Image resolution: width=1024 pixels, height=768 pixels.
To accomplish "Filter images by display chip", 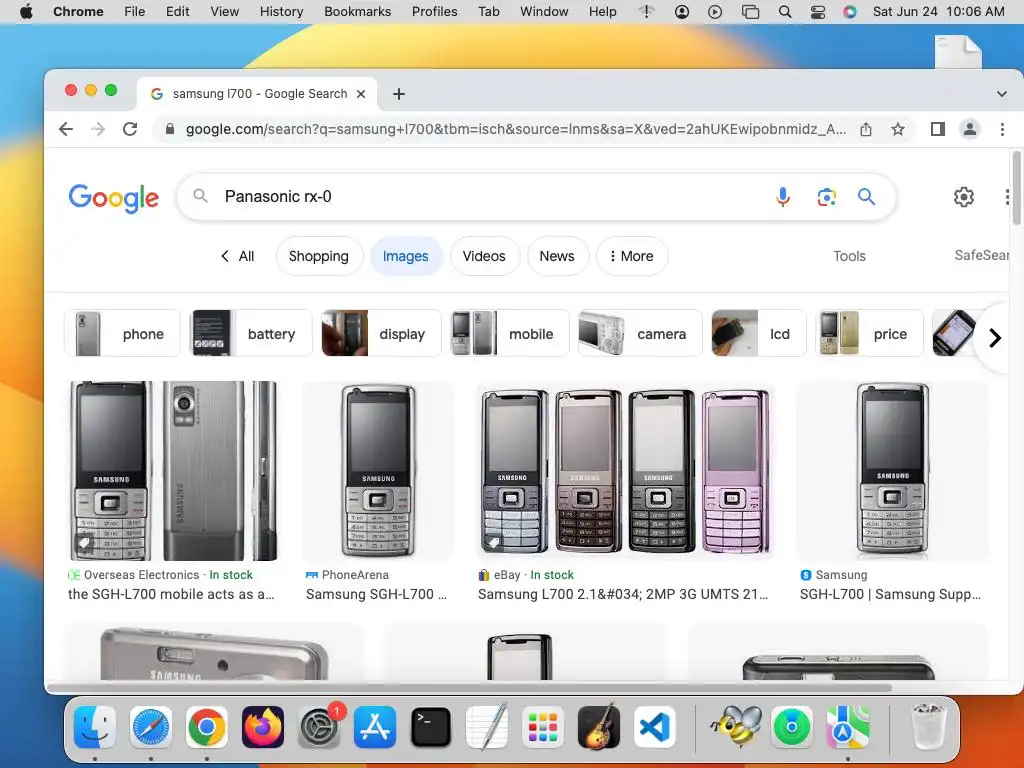I will click(381, 334).
